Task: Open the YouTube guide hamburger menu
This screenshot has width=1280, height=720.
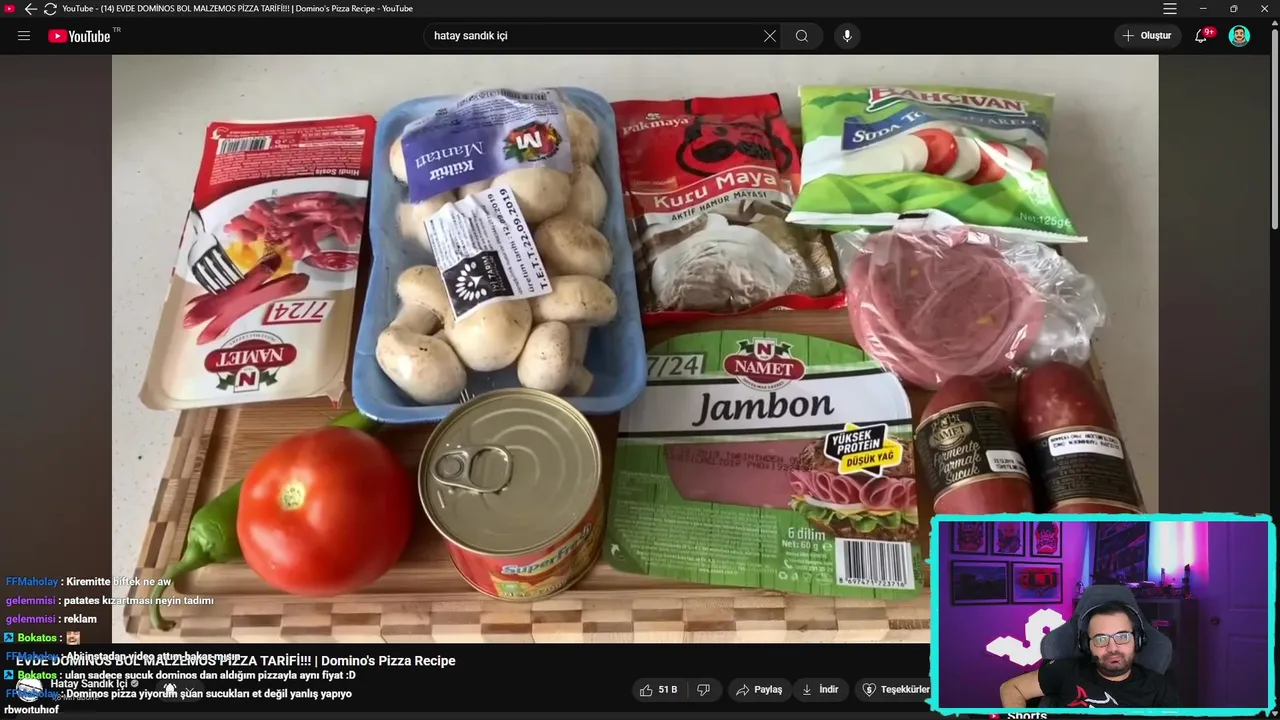Action: coord(24,36)
